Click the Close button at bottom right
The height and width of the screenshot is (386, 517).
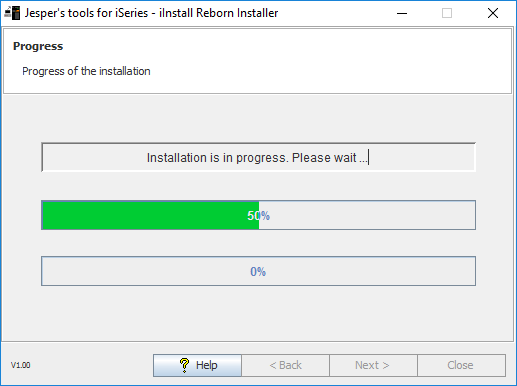pos(461,365)
